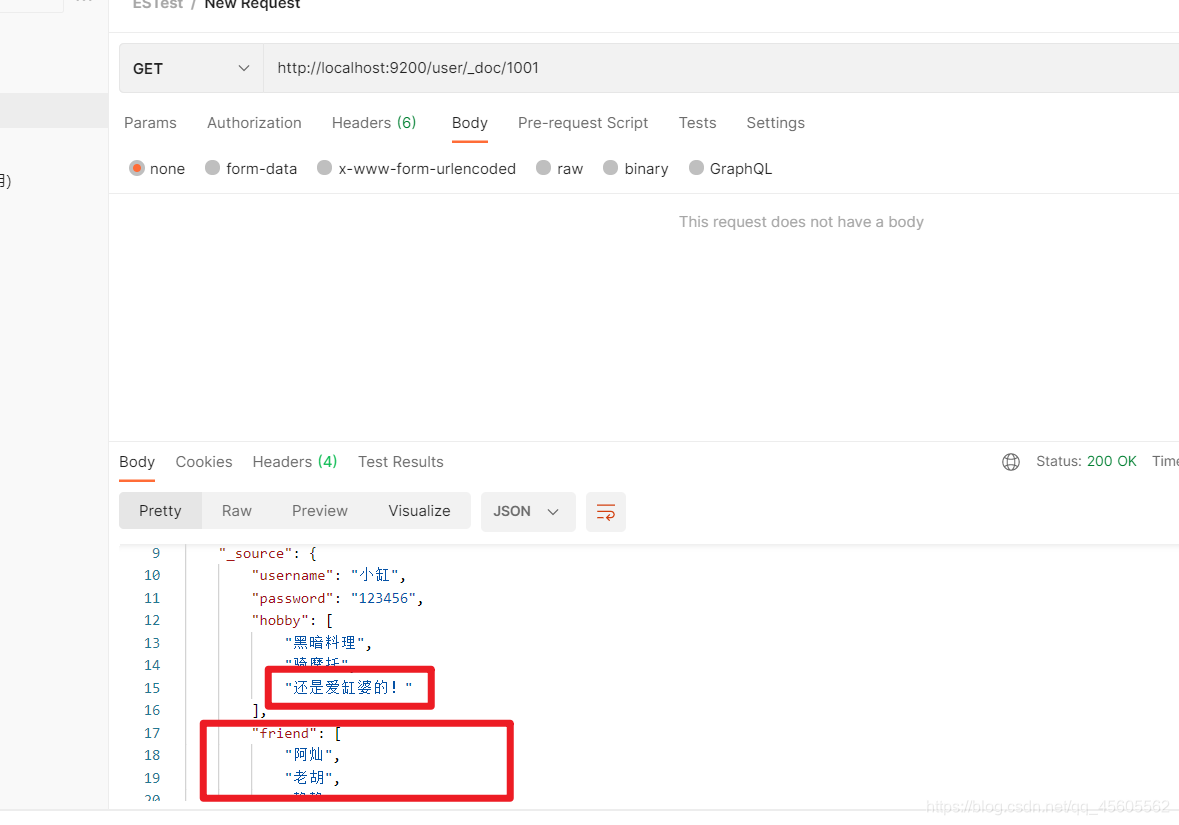Click the Status 200 OK text
1179x825 pixels.
click(1086, 461)
